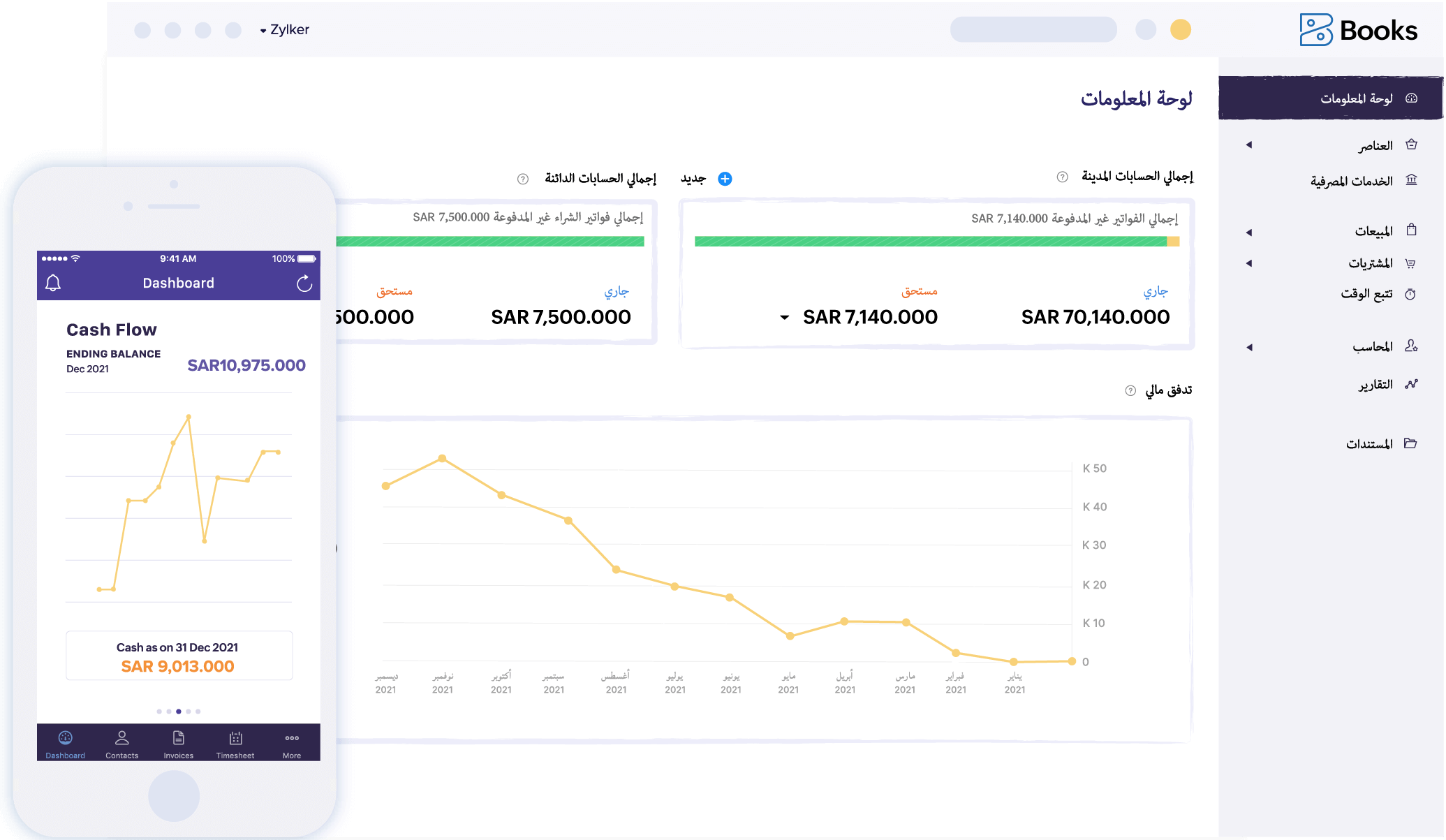1446x840 pixels.
Task: Open the المحاسب (Accountant) sidebar menu item
Action: [x=1412, y=346]
